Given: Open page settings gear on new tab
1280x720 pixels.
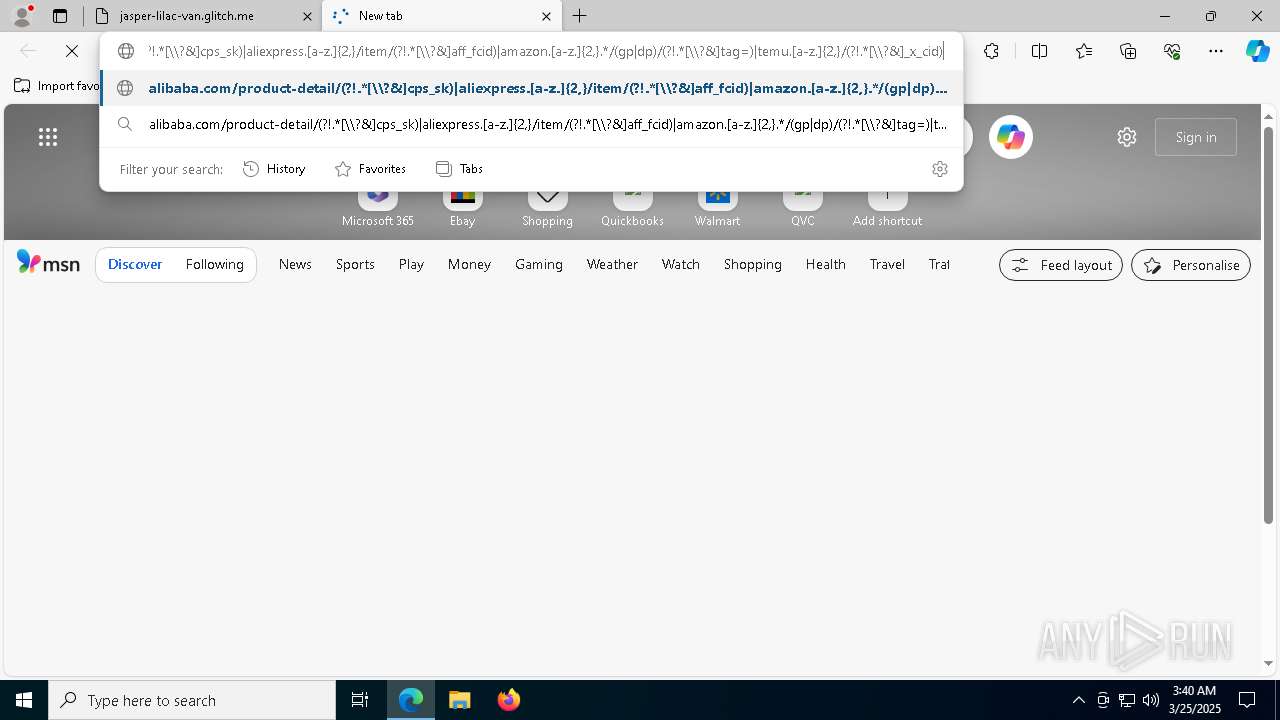Looking at the screenshot, I should click(1127, 137).
